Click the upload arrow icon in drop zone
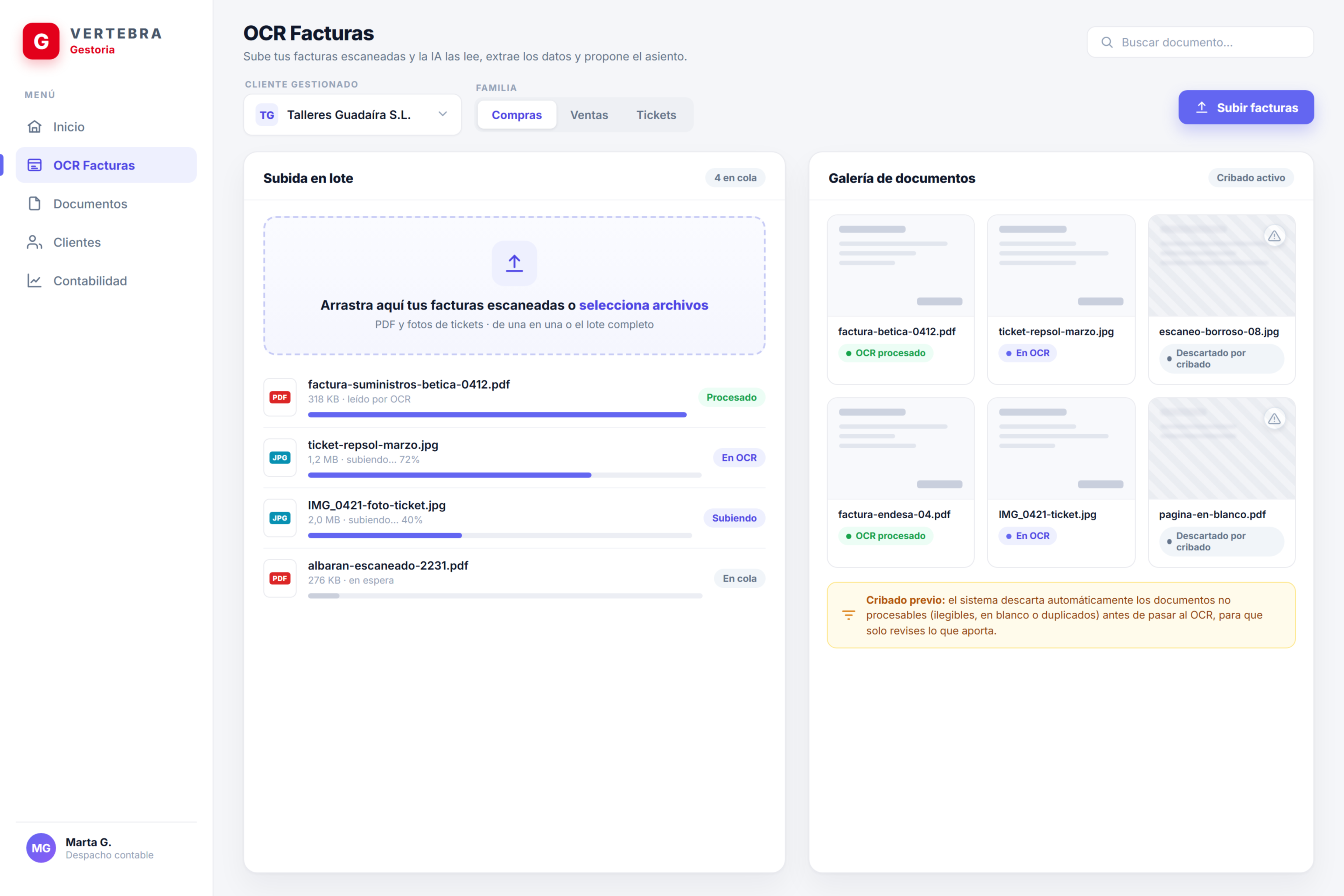The width and height of the screenshot is (1344, 896). [514, 263]
